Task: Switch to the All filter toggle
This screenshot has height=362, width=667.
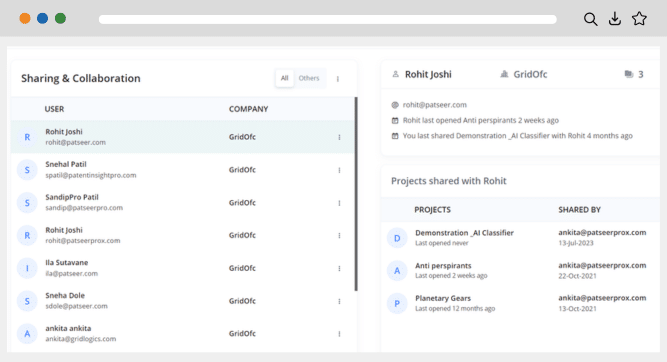Action: click(284, 78)
